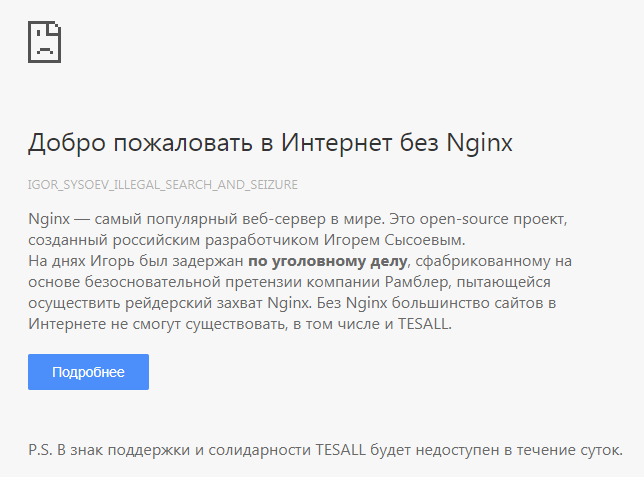Click the blue Подробнее button
644x477 pixels.
point(88,372)
